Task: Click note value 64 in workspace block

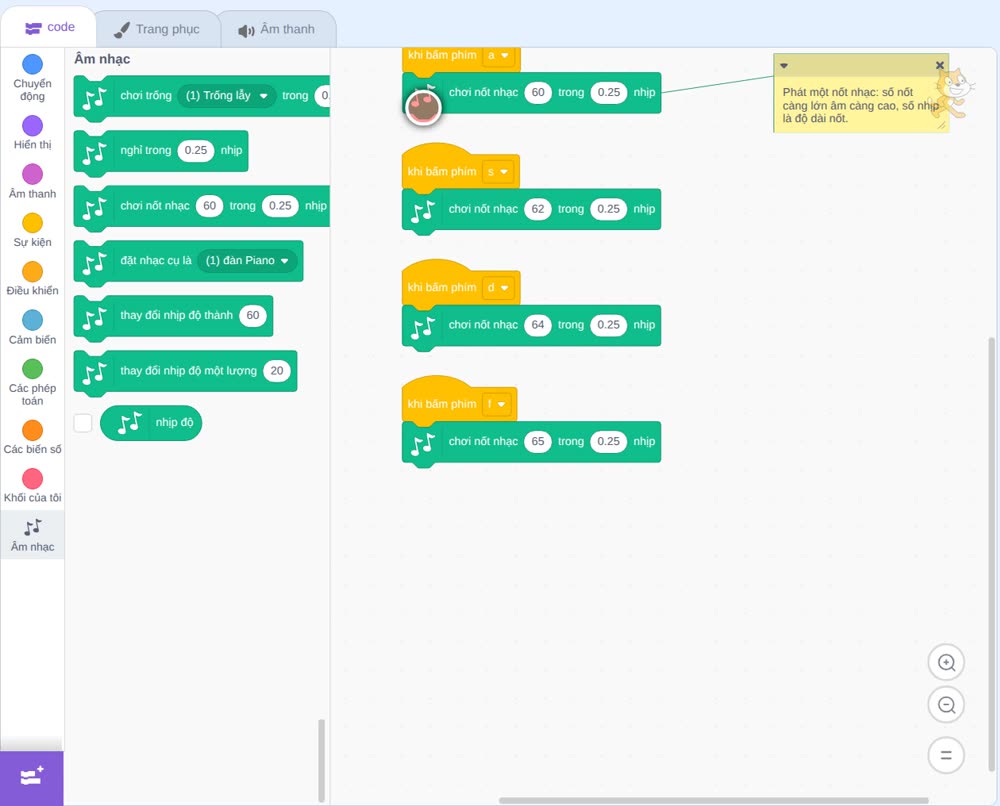Action: click(538, 325)
